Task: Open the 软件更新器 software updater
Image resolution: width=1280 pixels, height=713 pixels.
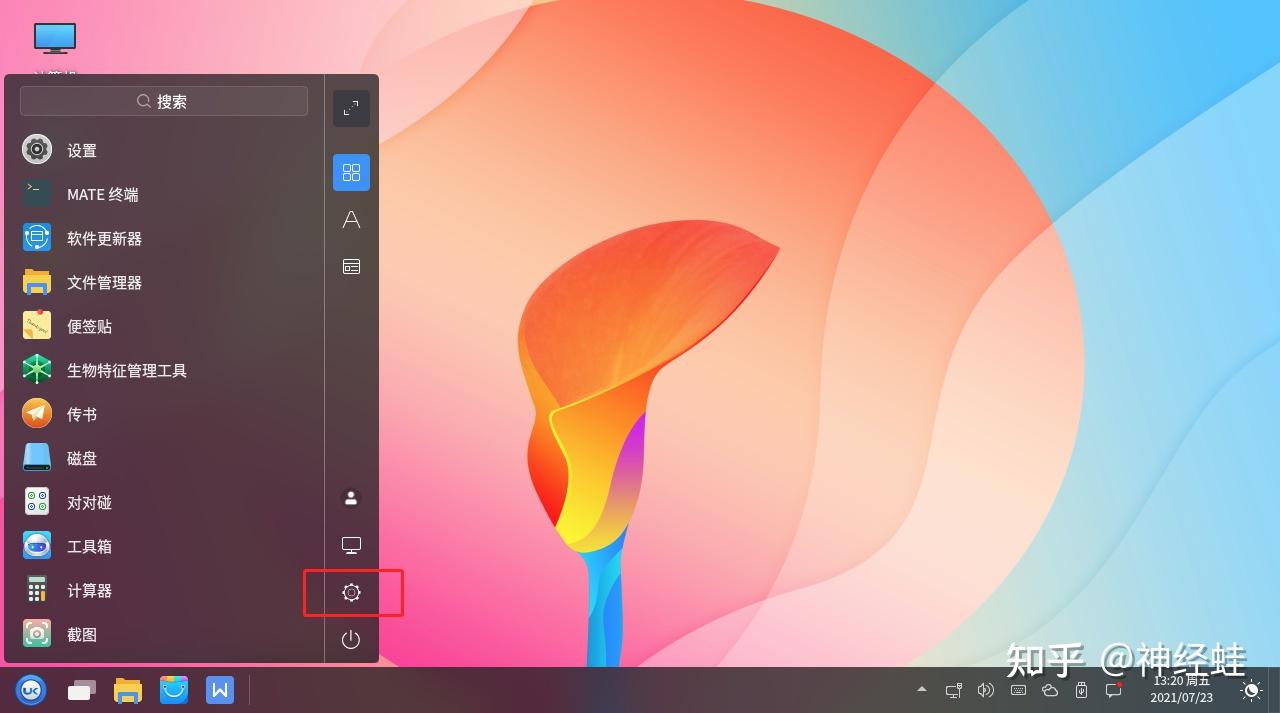Action: tap(105, 238)
